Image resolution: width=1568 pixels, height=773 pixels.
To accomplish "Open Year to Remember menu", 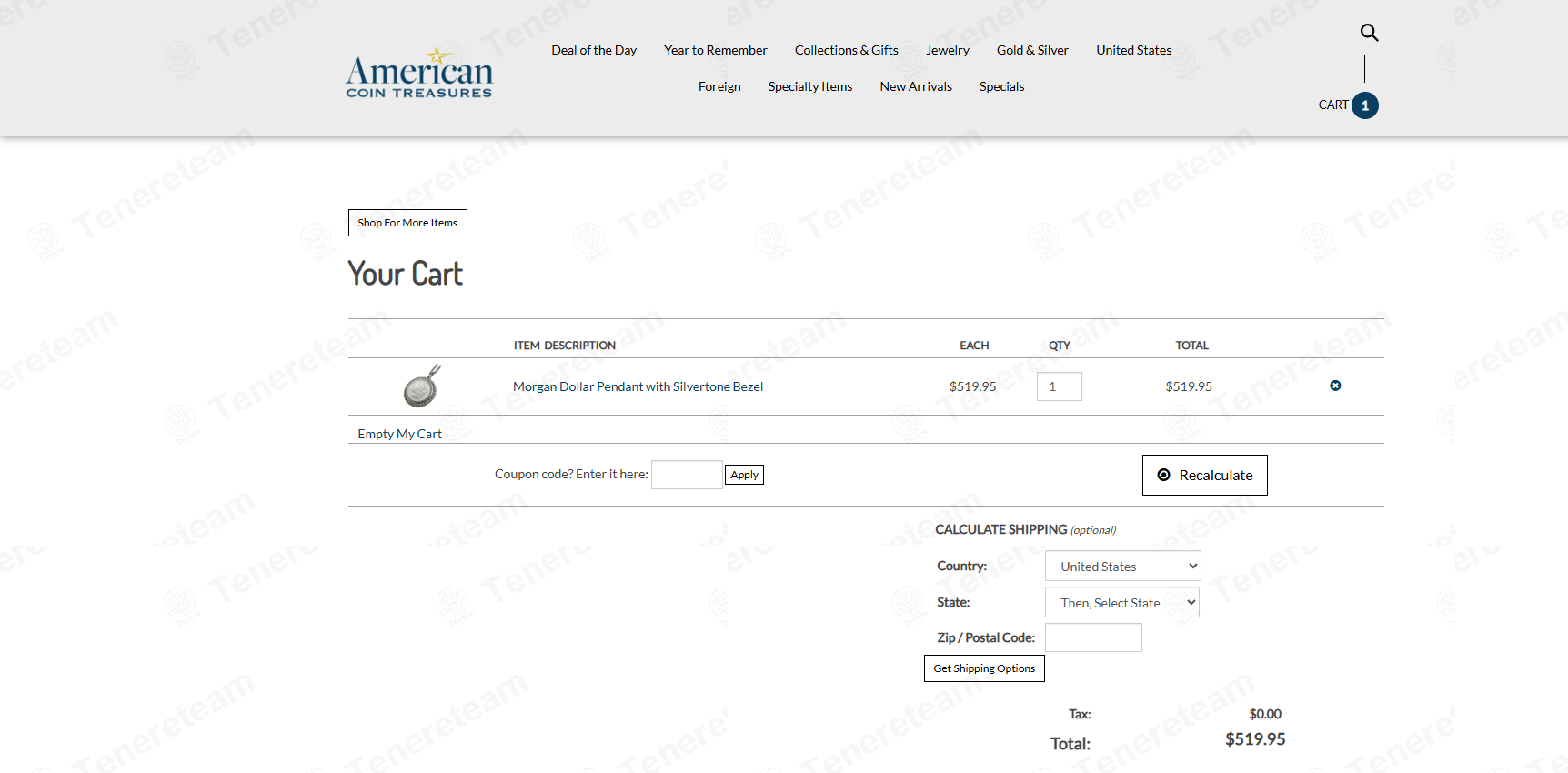I will [x=716, y=50].
